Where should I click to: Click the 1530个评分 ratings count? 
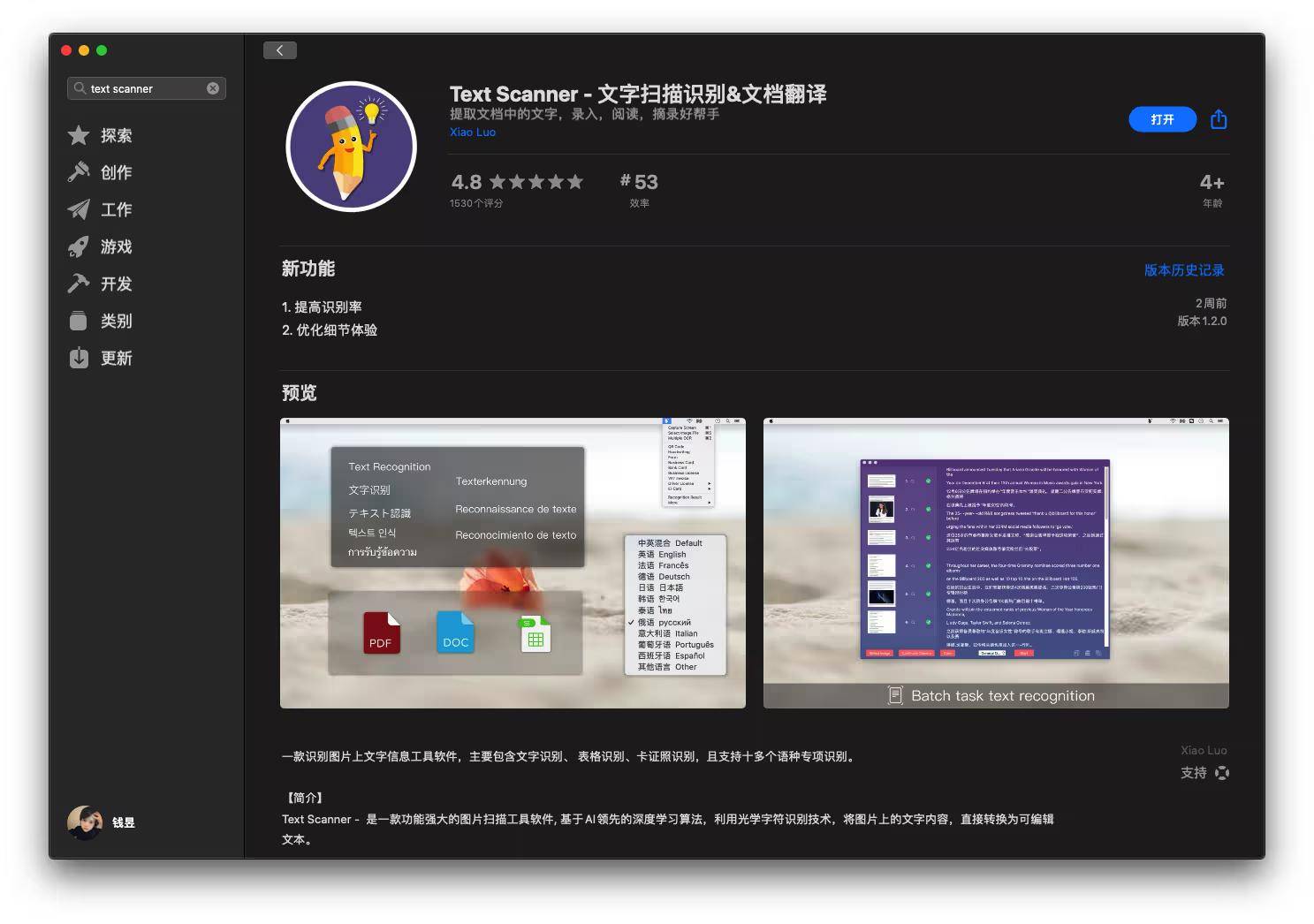coord(476,203)
